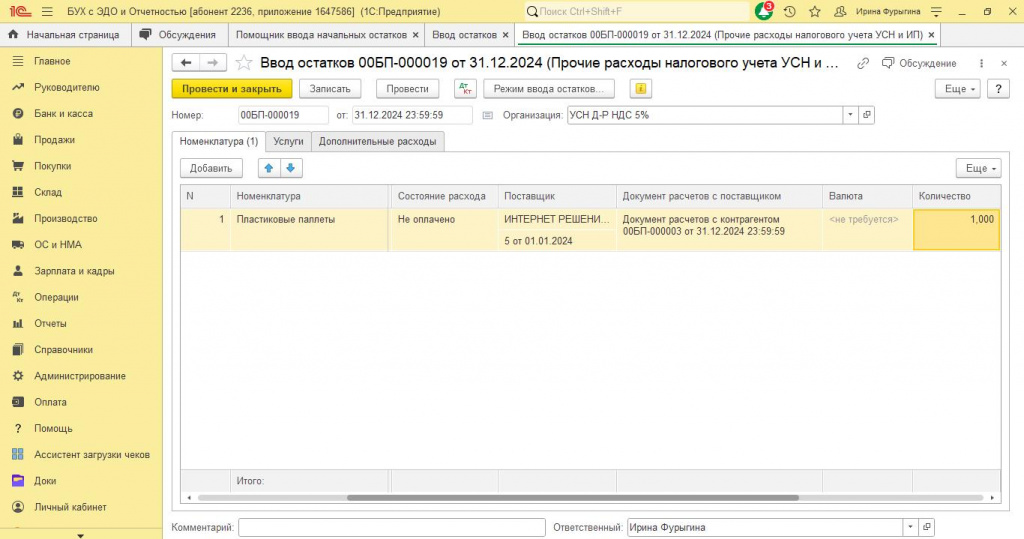Open the main hamburger menu
1024x539 pixels.
[x=47, y=11]
